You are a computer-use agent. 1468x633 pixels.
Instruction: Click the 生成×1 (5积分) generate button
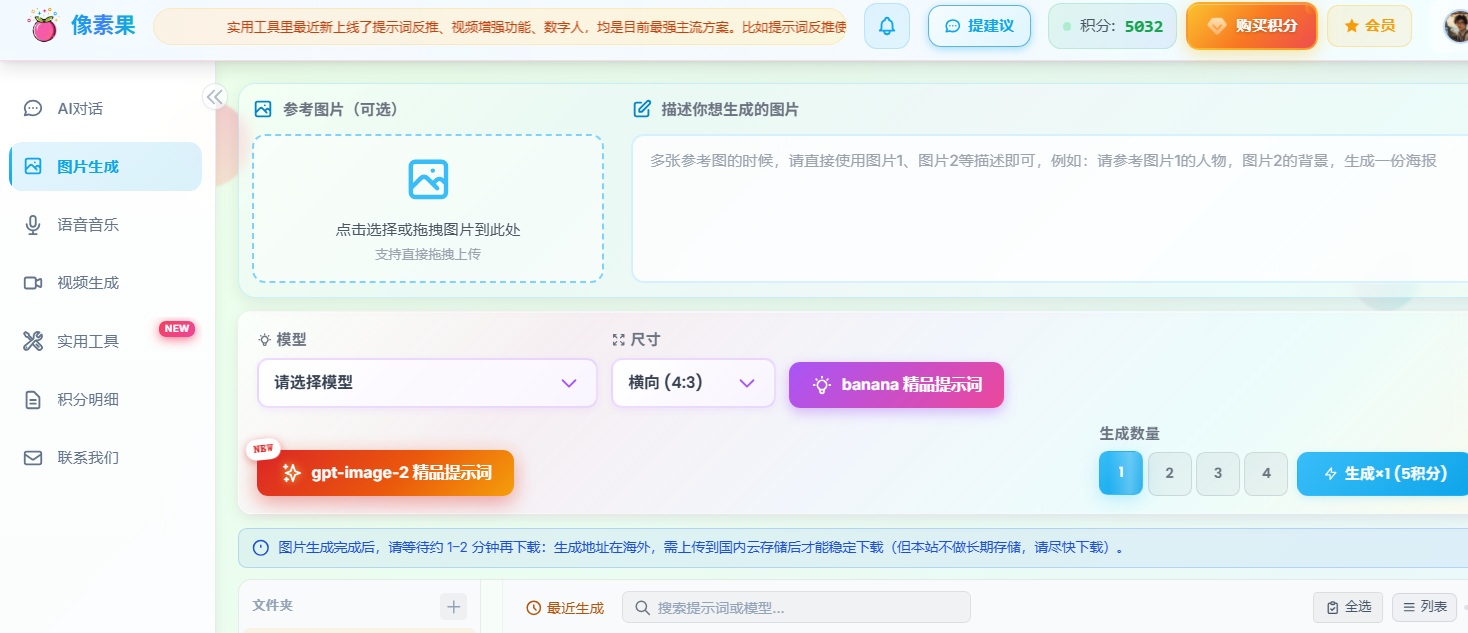[1382, 474]
